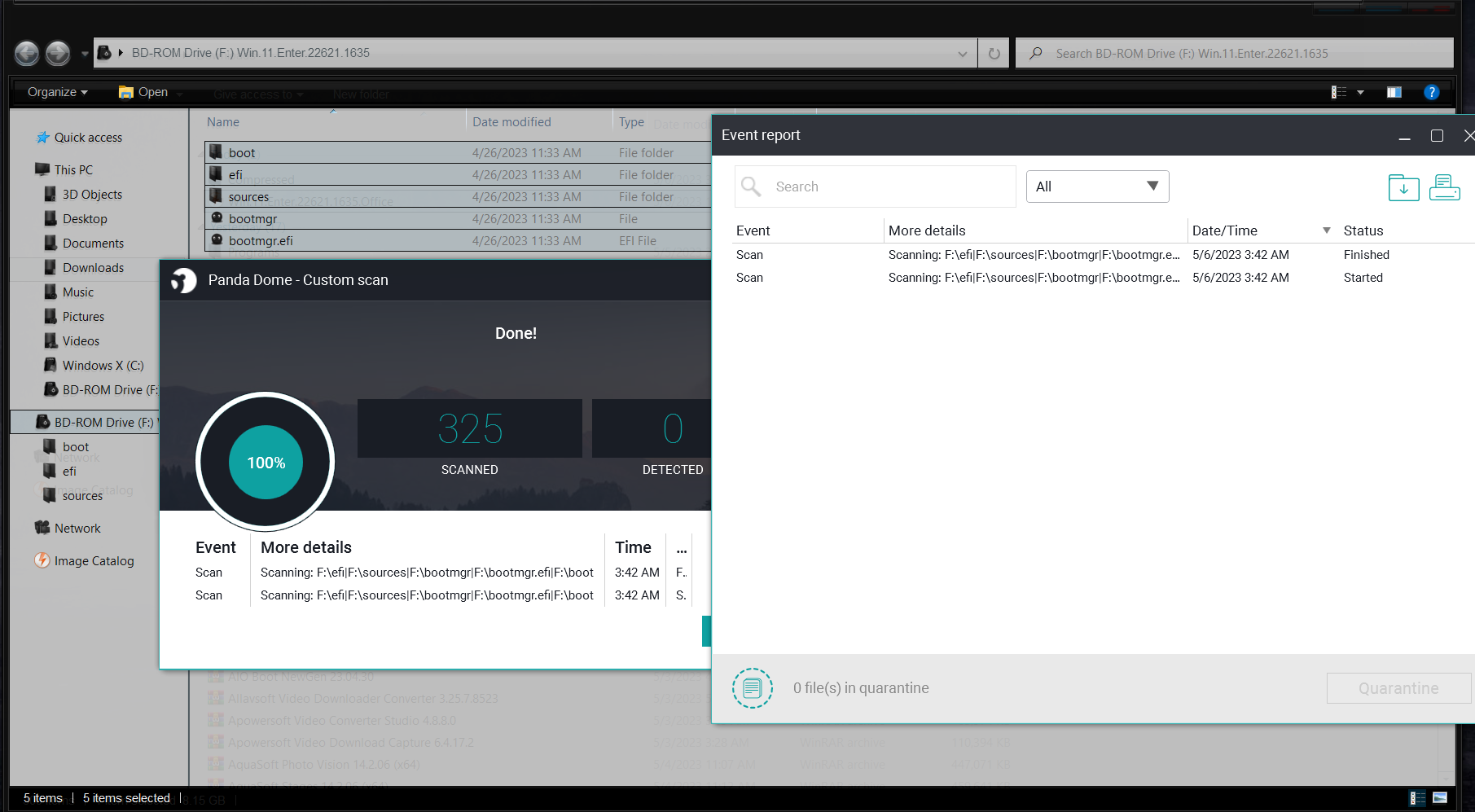This screenshot has width=1475, height=812.
Task: Click the Event report search field
Action: pos(876,187)
